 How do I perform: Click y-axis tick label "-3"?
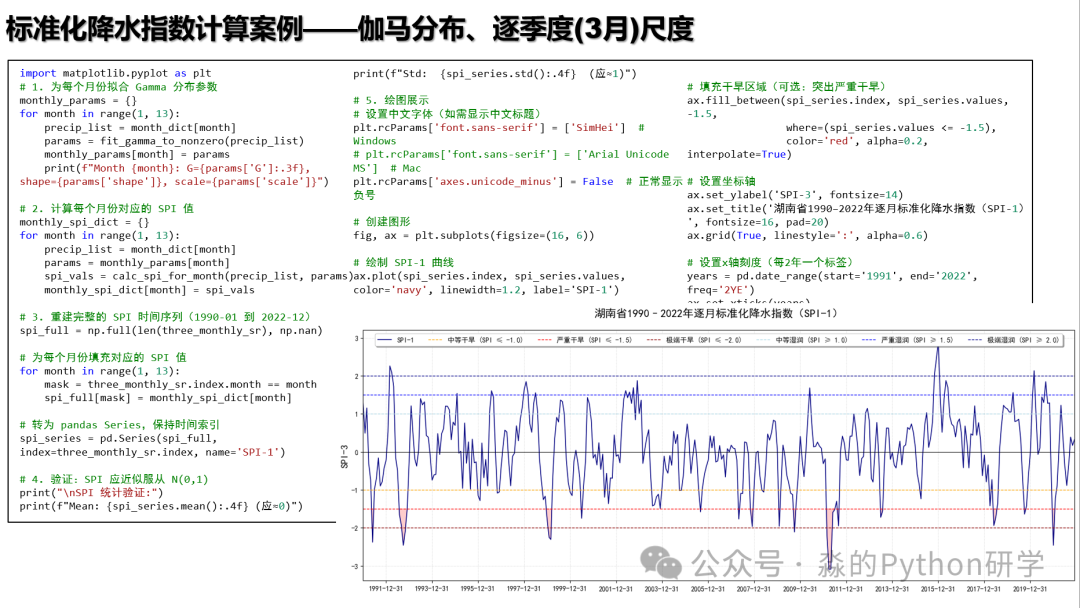356,567
